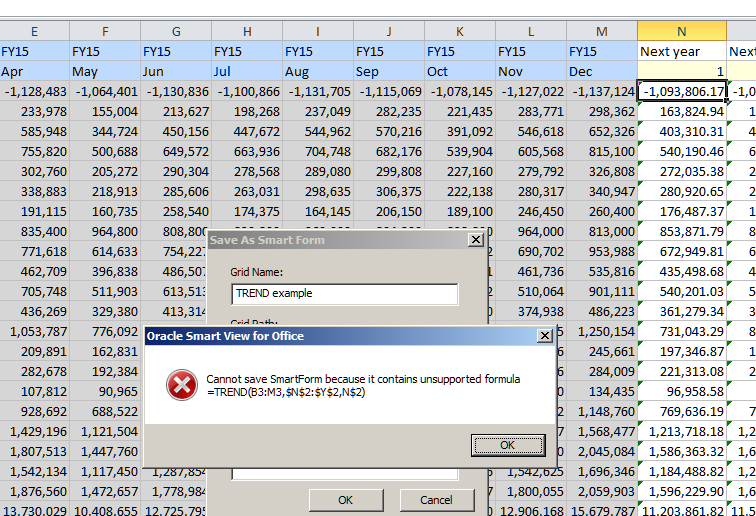Select cell with value 233,978
Screen dimensions: 756x516
35,111
